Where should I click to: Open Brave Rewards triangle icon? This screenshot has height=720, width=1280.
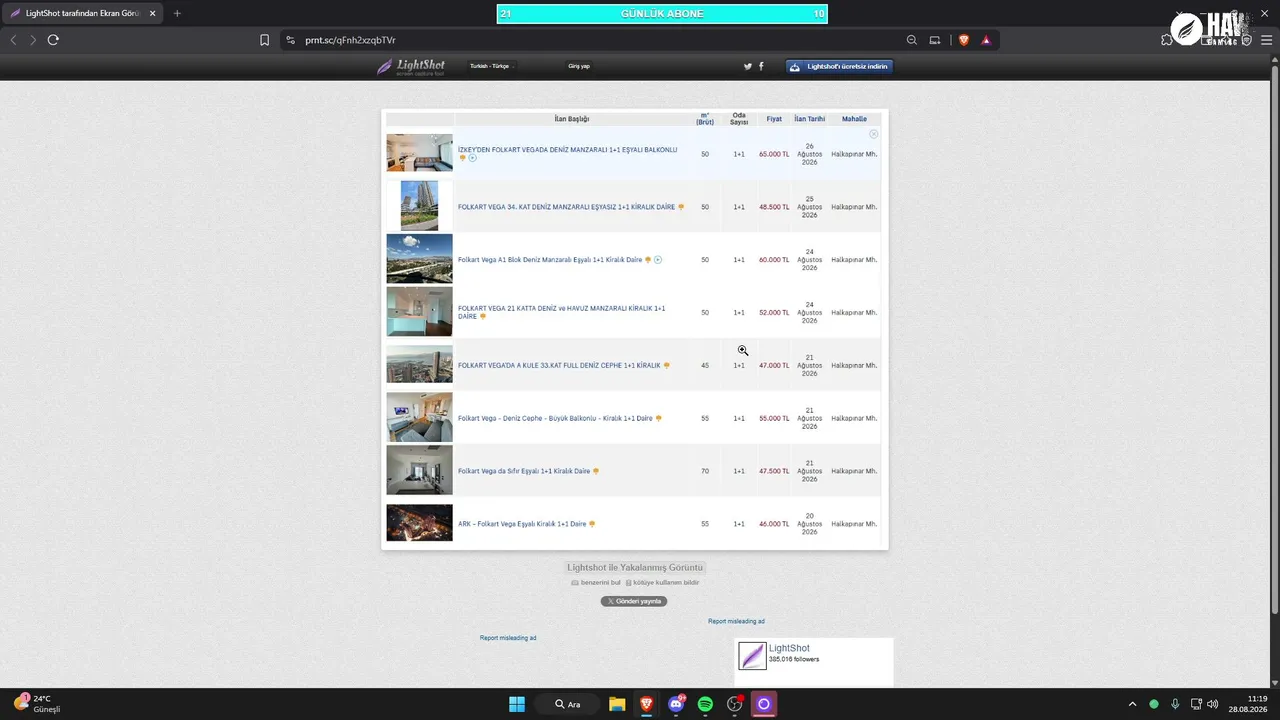click(986, 40)
